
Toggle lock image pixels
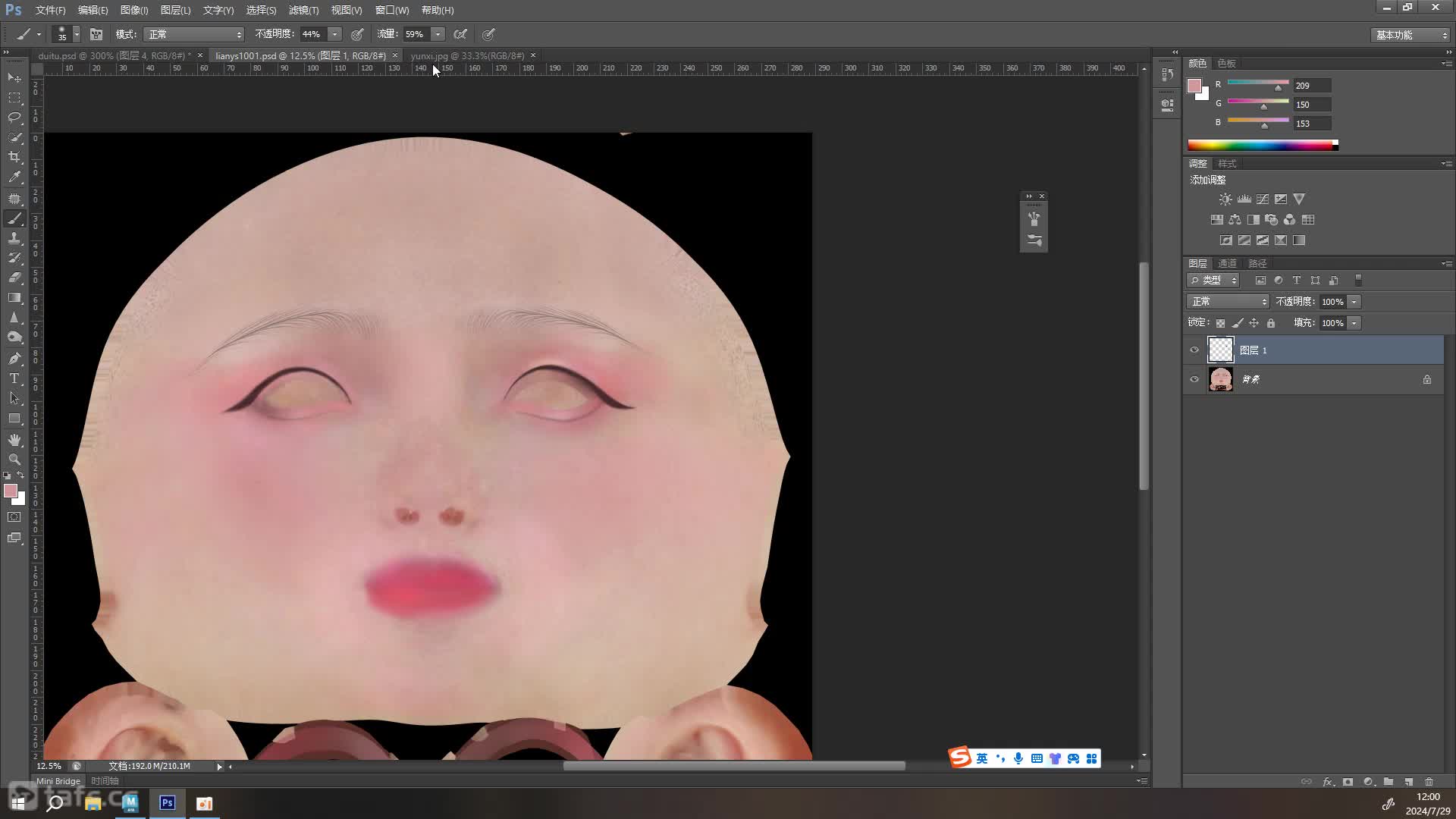[1238, 323]
